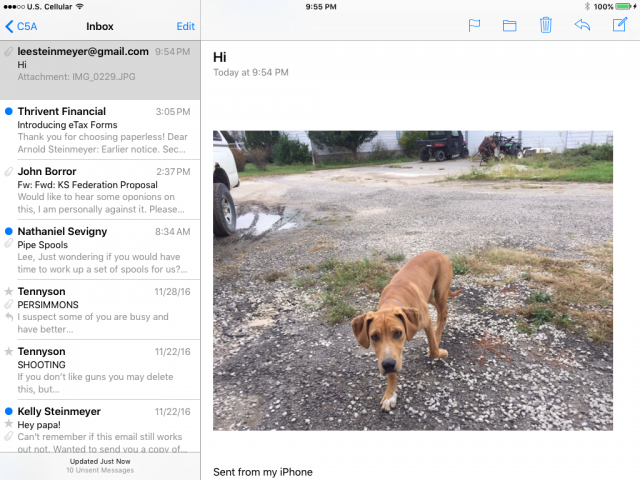Tap star icon beside Tennyson PERSIMMONS
The image size is (640, 480).
tap(9, 292)
